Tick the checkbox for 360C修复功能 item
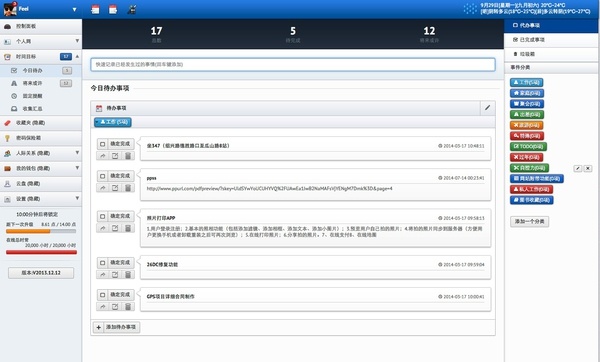Image resolution: width=600 pixels, height=362 pixels. pyautogui.click(x=103, y=263)
